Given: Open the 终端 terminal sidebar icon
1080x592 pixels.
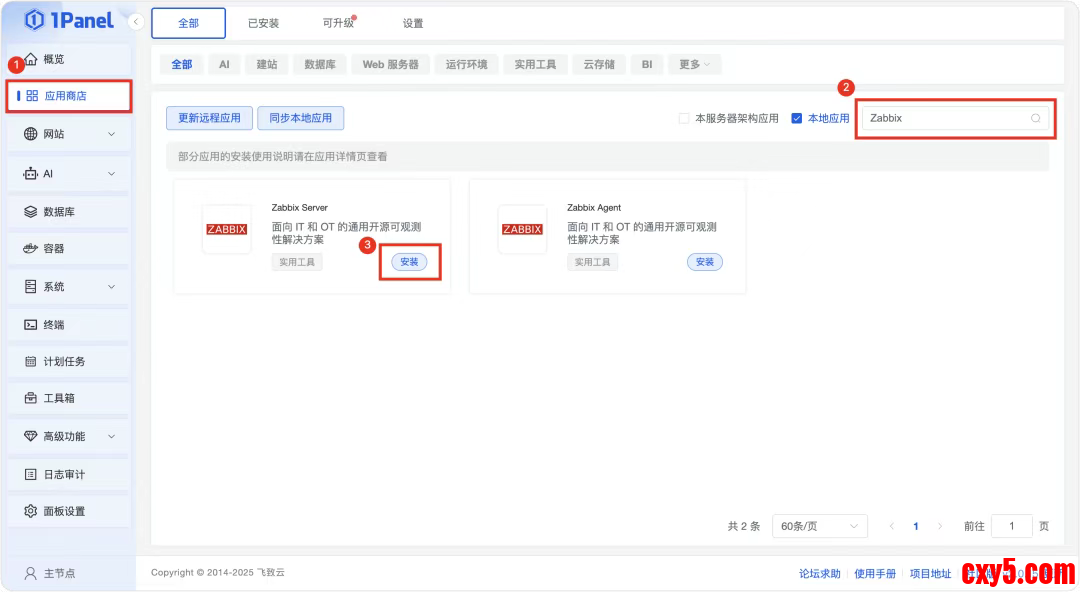Looking at the screenshot, I should [x=31, y=325].
